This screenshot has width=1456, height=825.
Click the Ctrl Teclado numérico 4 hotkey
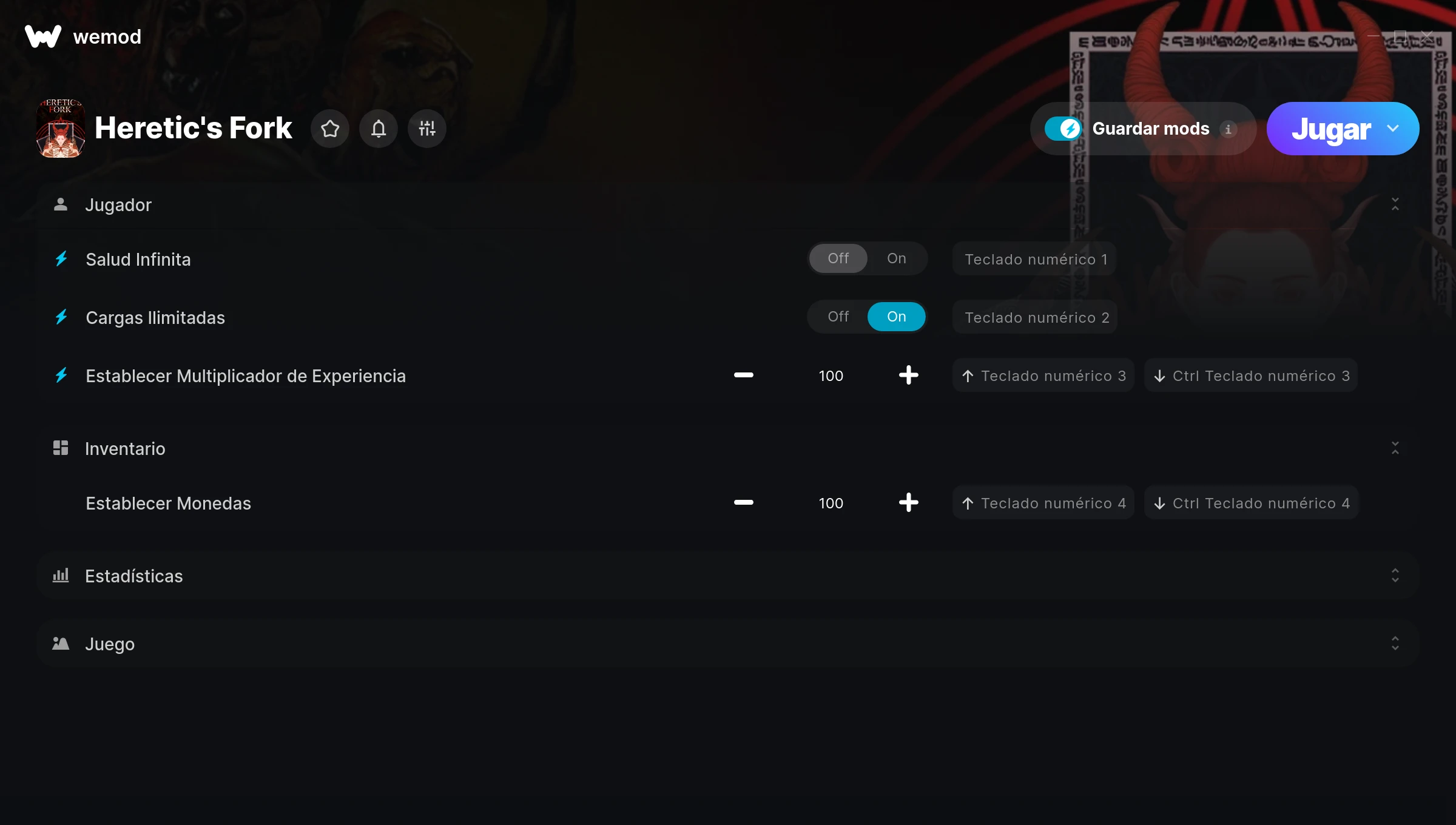(1252, 503)
